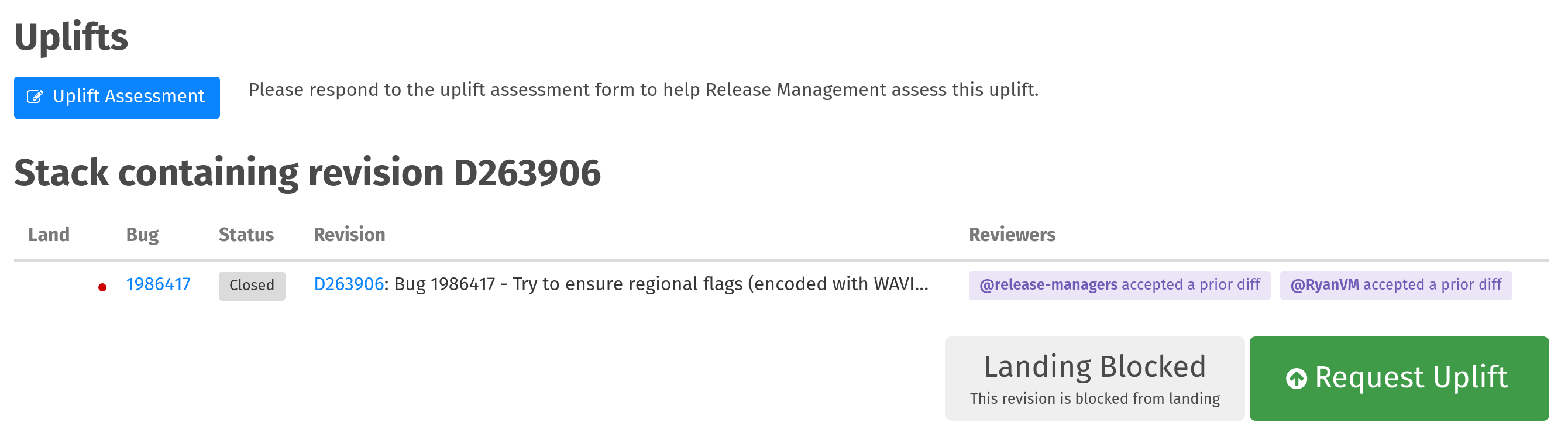
Task: Click the Bug column header
Action: (142, 235)
